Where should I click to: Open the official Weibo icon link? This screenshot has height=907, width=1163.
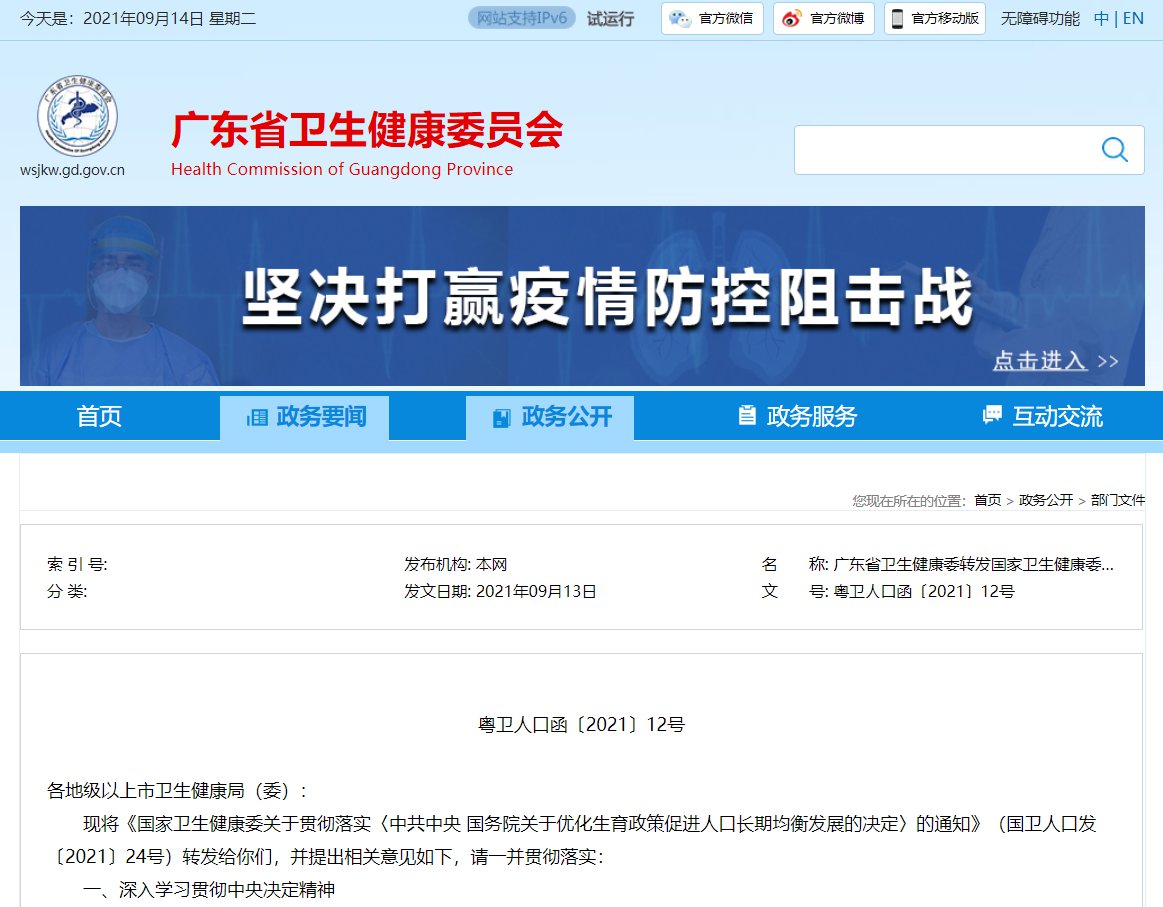(x=792, y=19)
